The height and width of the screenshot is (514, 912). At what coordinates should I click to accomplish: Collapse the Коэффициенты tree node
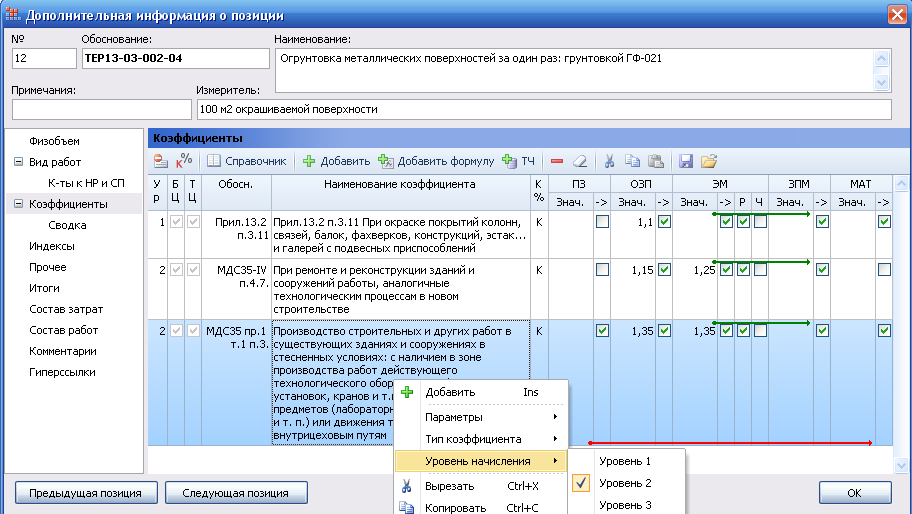click(x=18, y=204)
